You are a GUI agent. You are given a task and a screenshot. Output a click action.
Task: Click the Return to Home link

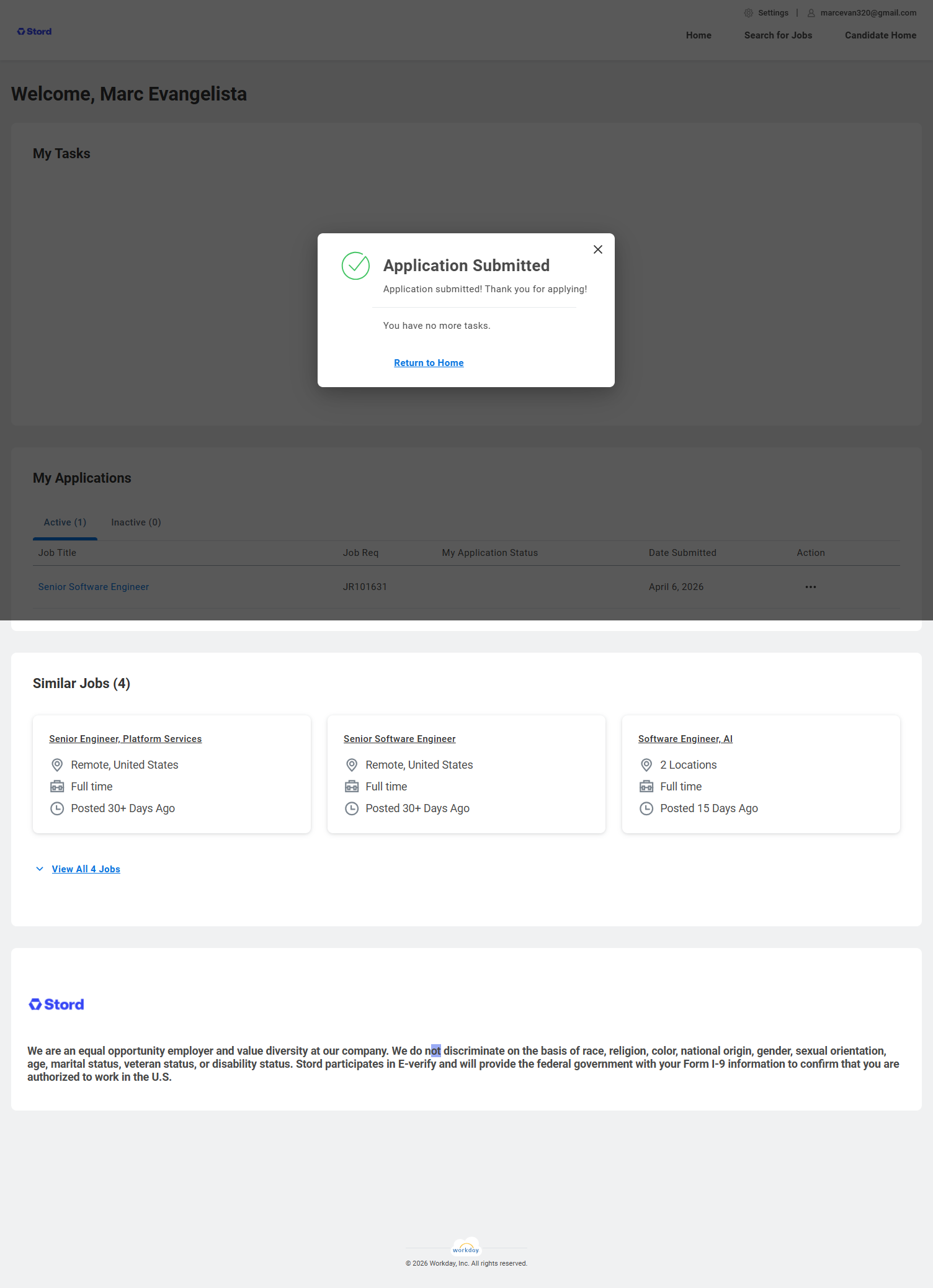click(429, 363)
